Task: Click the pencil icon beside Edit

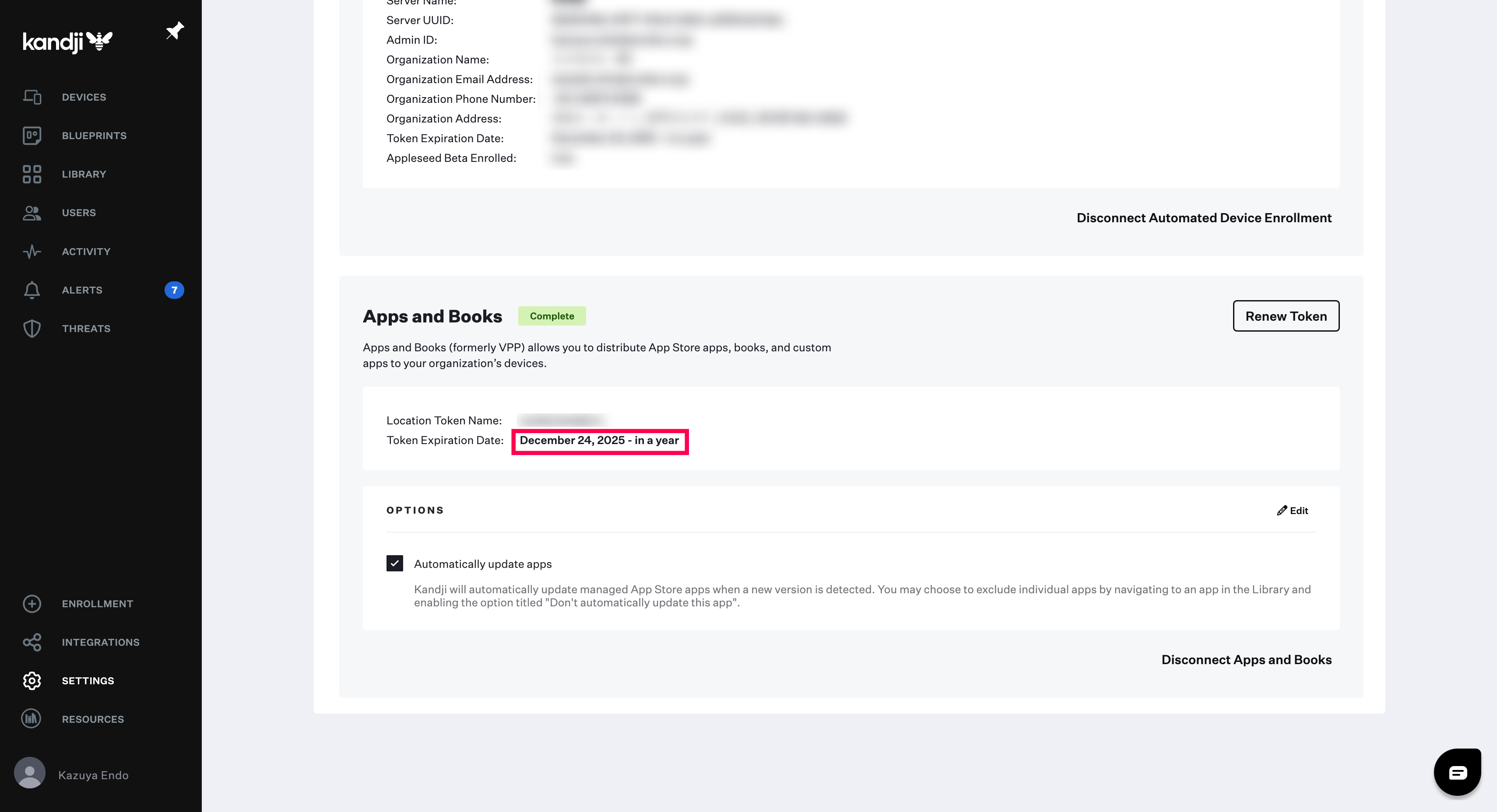Action: point(1282,510)
